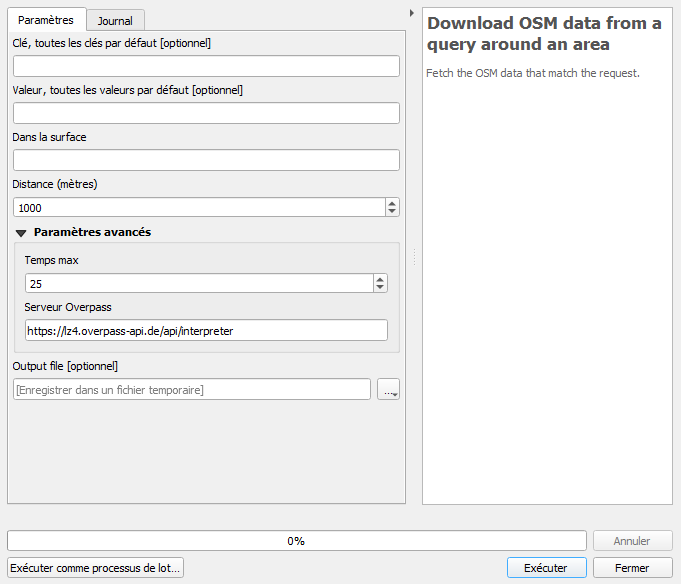
Task: Click the Distance (mètres) value field
Action: [198, 207]
